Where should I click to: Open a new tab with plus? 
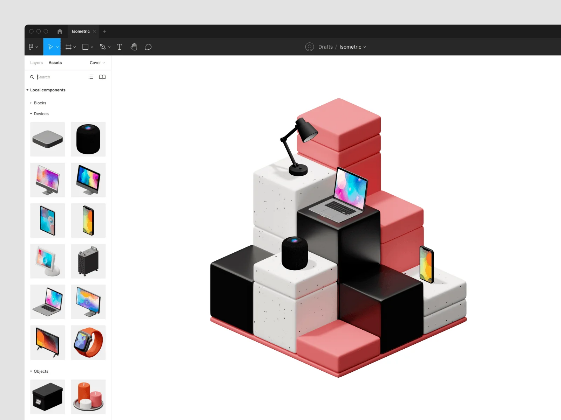pos(104,31)
